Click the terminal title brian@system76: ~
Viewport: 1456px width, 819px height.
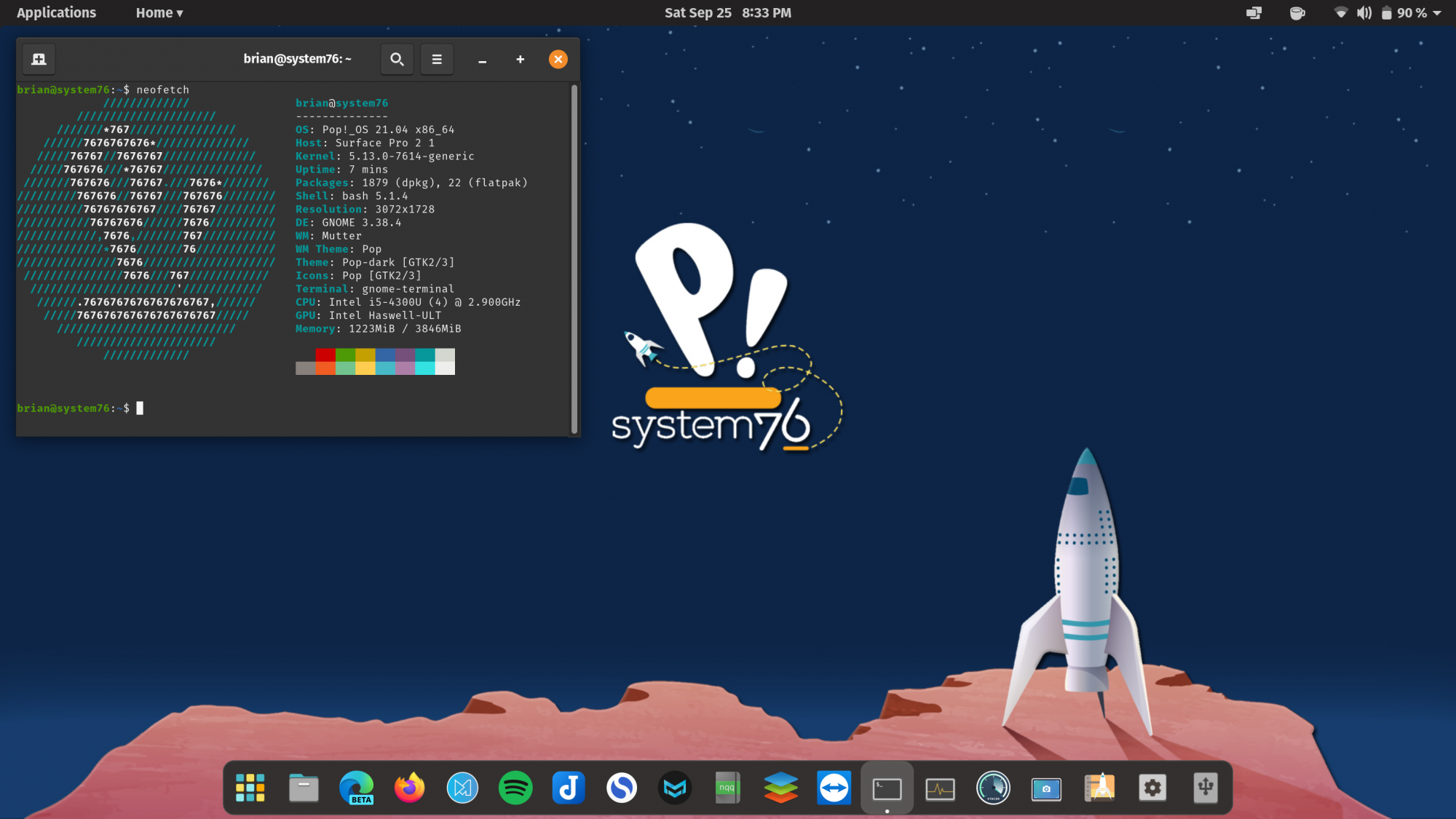[x=297, y=59]
